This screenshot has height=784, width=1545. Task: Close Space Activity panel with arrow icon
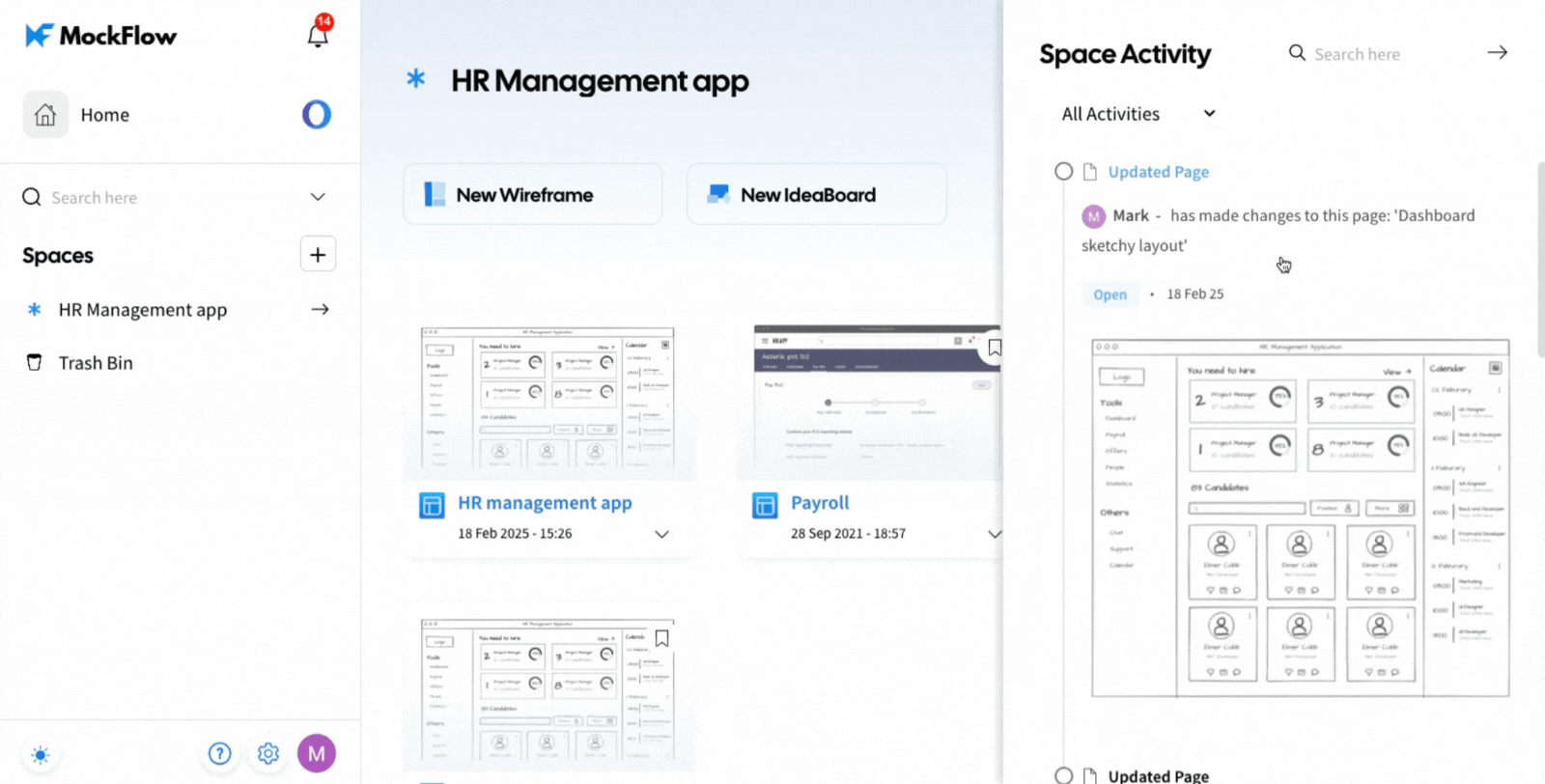pyautogui.click(x=1497, y=53)
